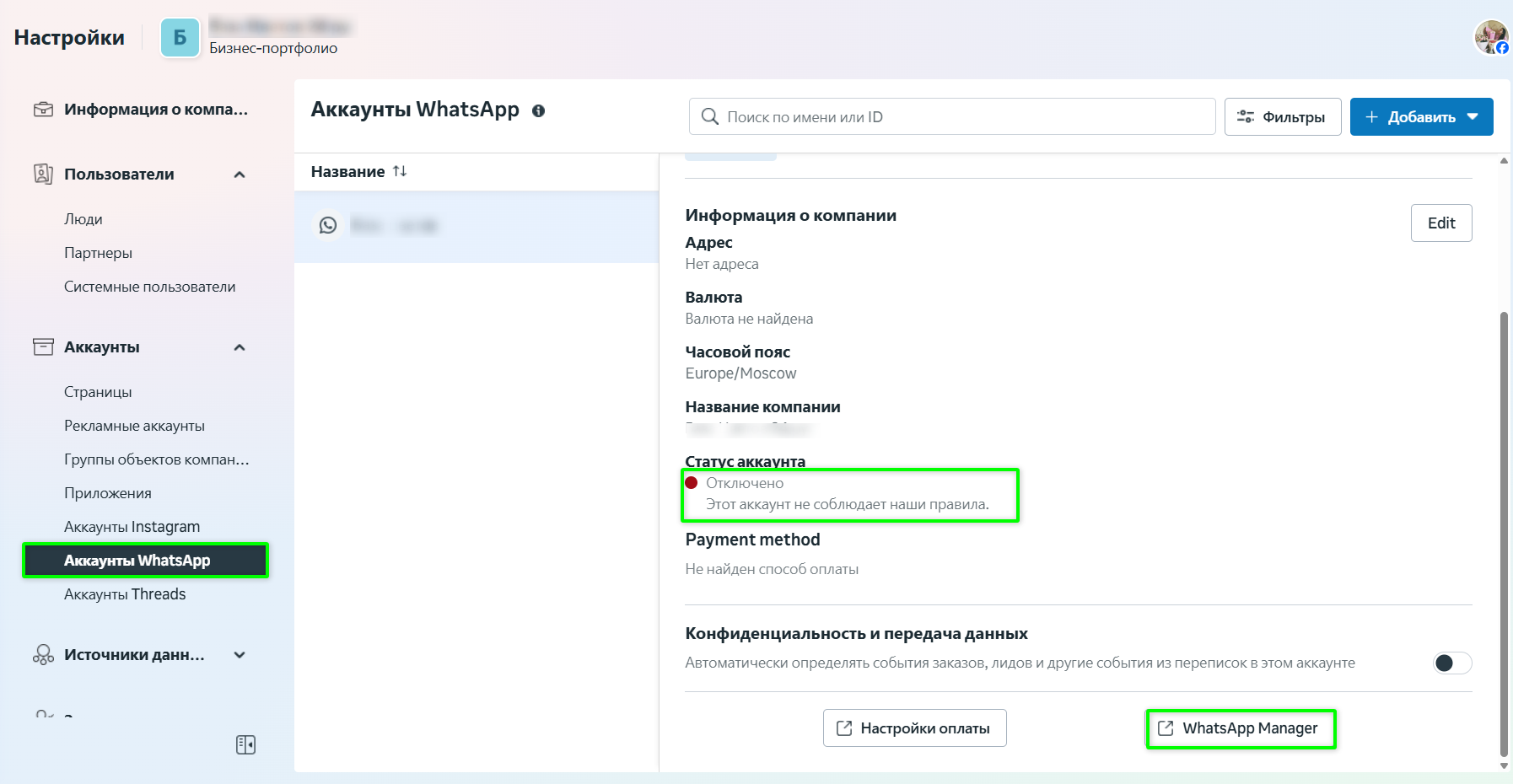Open the Добавить dropdown button
1513x784 pixels.
[1421, 117]
